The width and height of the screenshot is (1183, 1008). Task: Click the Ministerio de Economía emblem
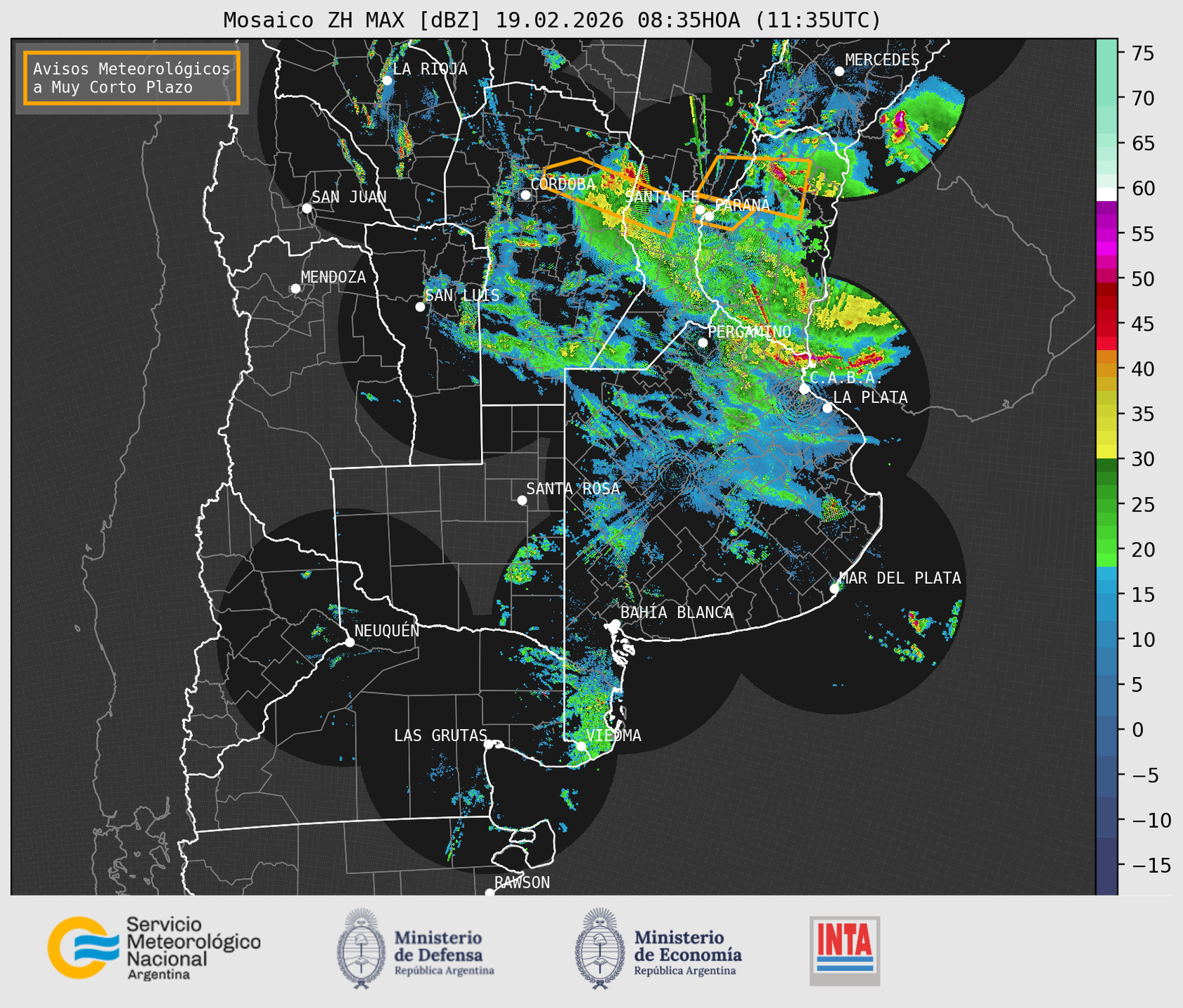pyautogui.click(x=600, y=948)
